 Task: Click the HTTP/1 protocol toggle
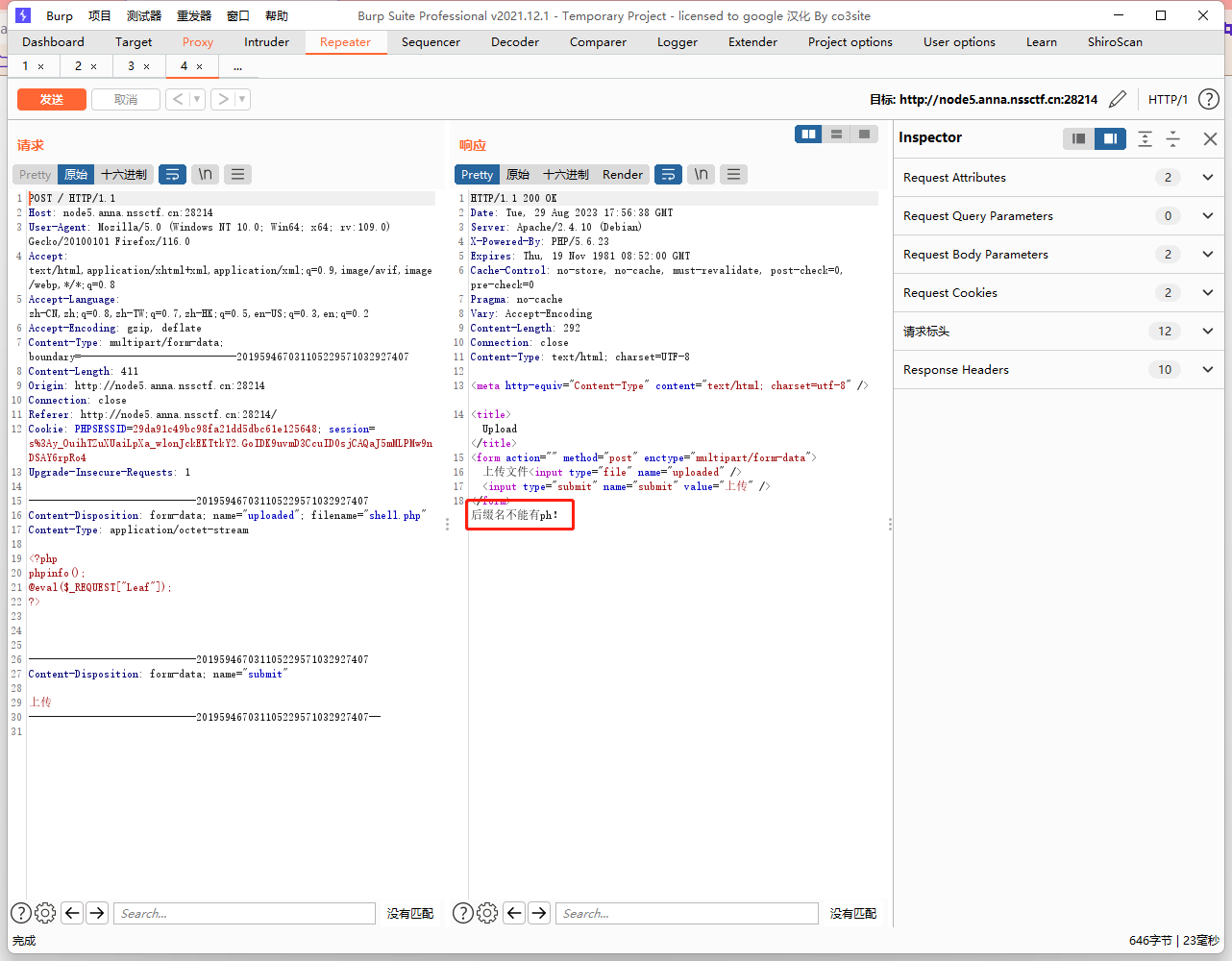(x=1168, y=99)
